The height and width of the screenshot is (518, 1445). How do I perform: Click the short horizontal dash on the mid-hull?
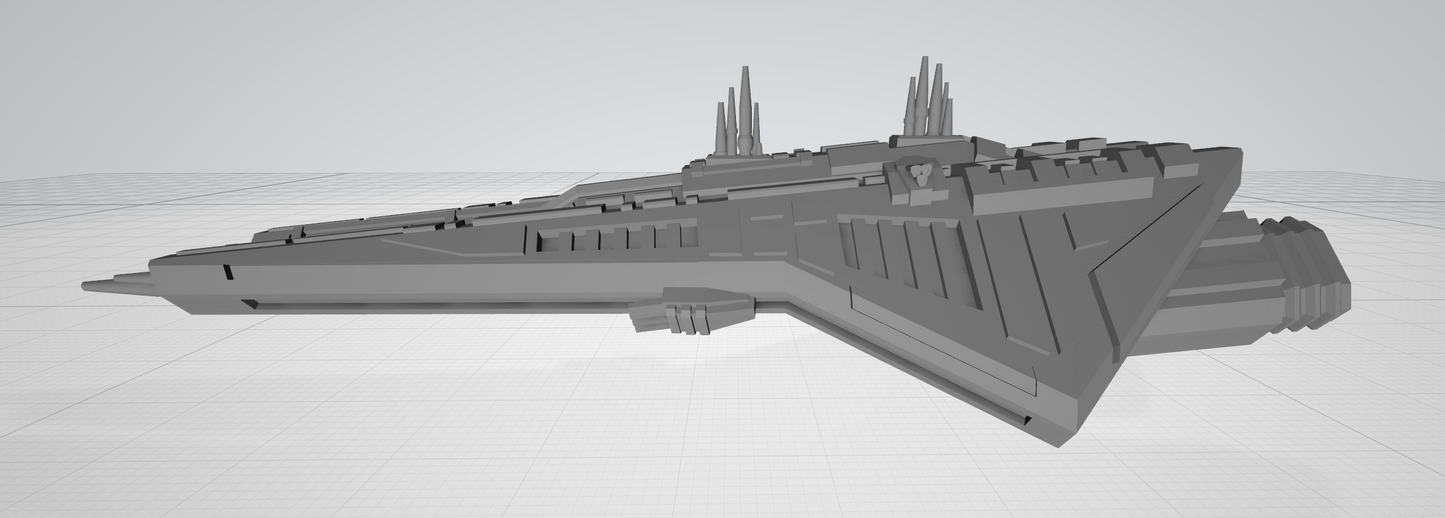(x=768, y=216)
